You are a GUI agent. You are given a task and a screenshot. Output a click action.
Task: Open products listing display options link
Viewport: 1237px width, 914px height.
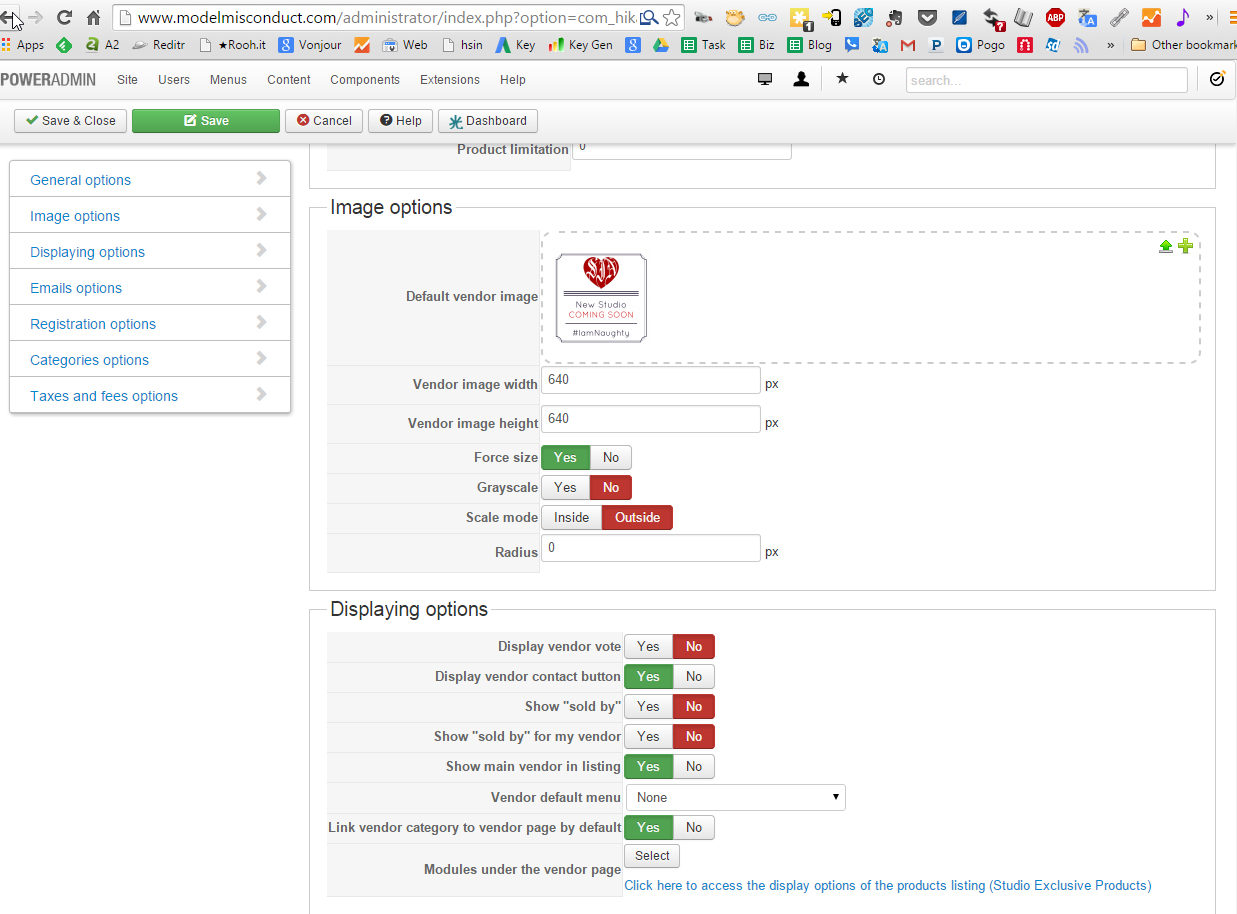(x=888, y=885)
